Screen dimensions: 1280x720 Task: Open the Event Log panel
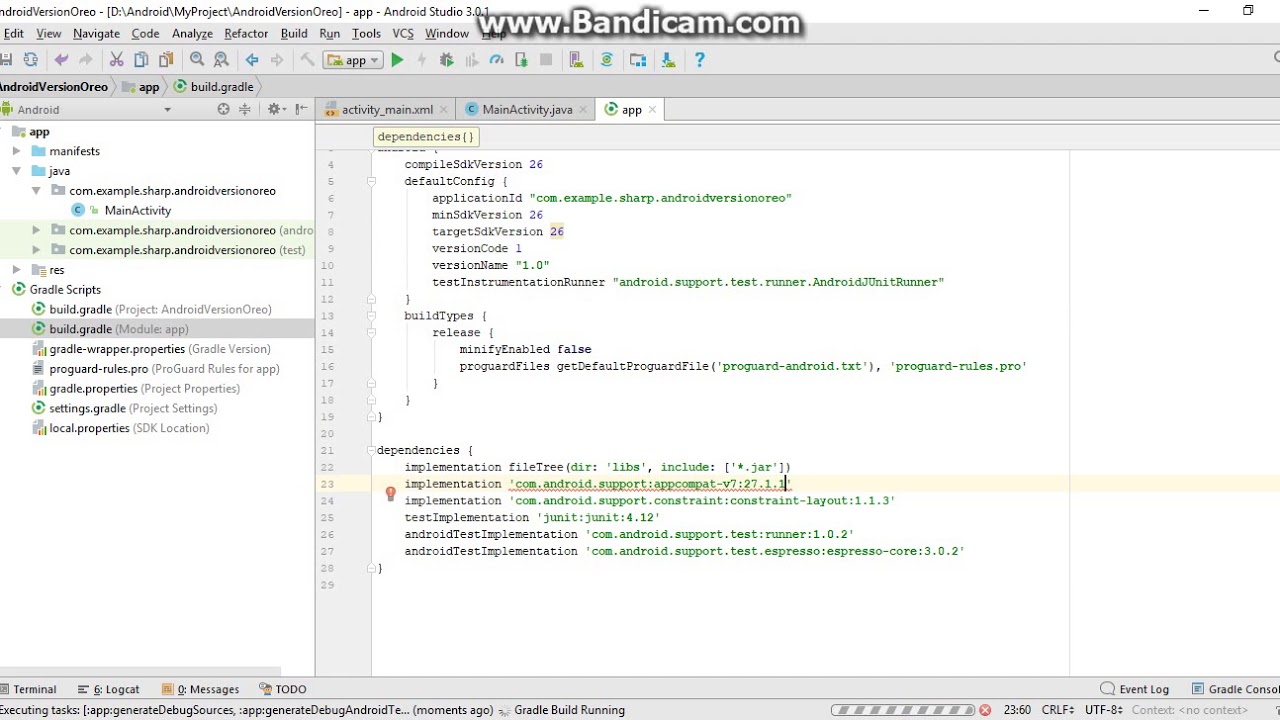tap(1134, 689)
